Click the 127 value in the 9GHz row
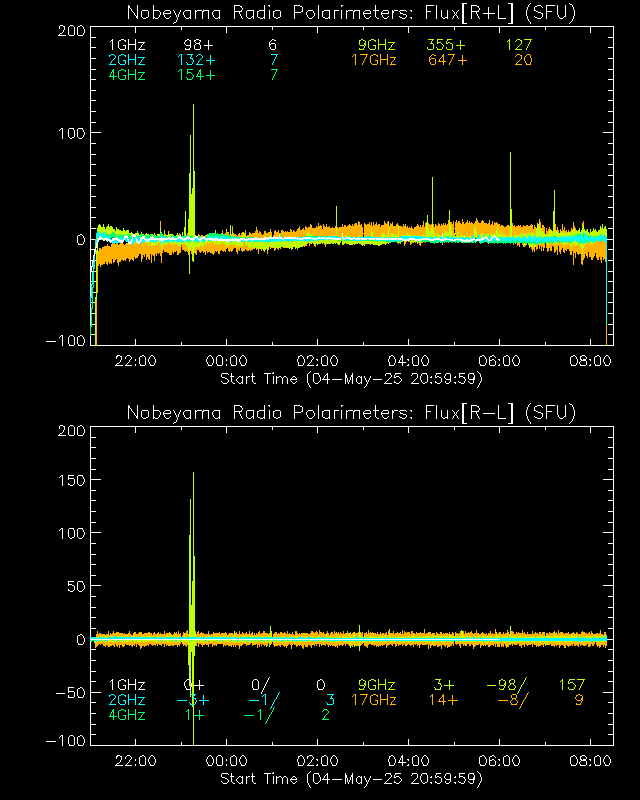Image resolution: width=640 pixels, height=800 pixels. [519, 45]
